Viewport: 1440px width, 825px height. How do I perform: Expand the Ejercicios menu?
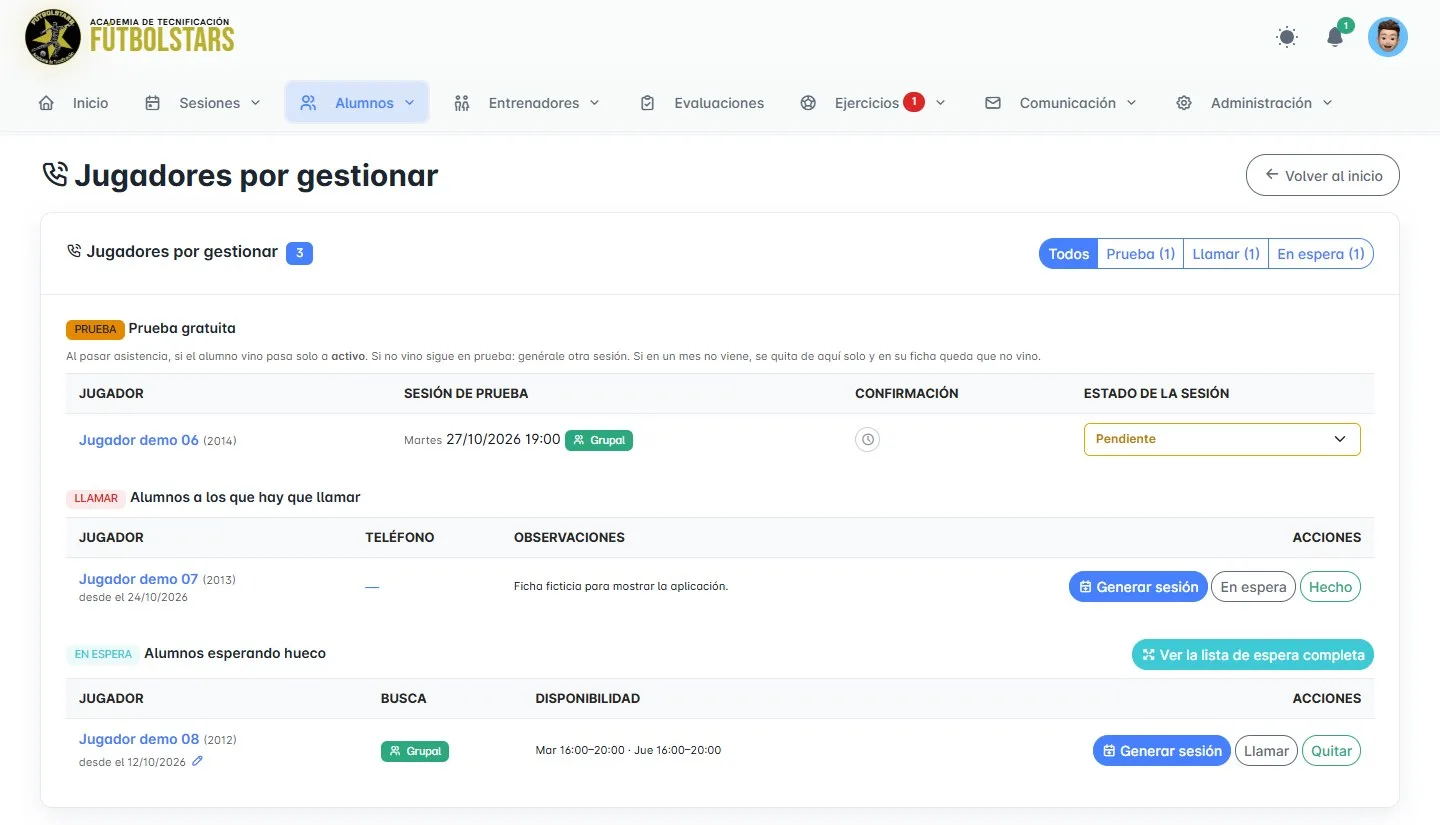pyautogui.click(x=873, y=103)
